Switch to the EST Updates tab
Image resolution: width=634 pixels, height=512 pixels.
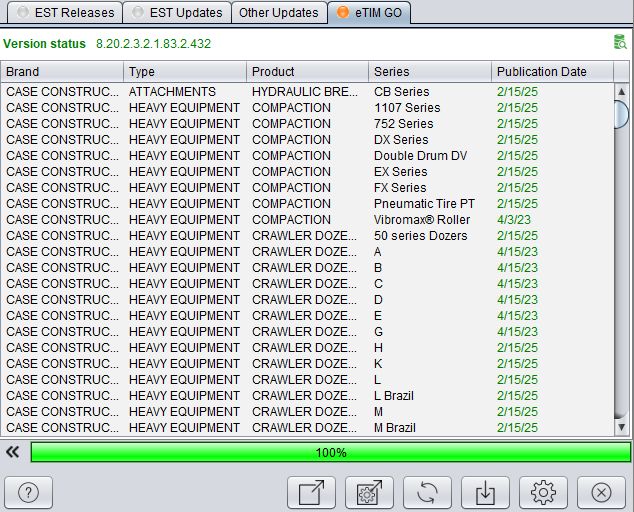tap(177, 13)
